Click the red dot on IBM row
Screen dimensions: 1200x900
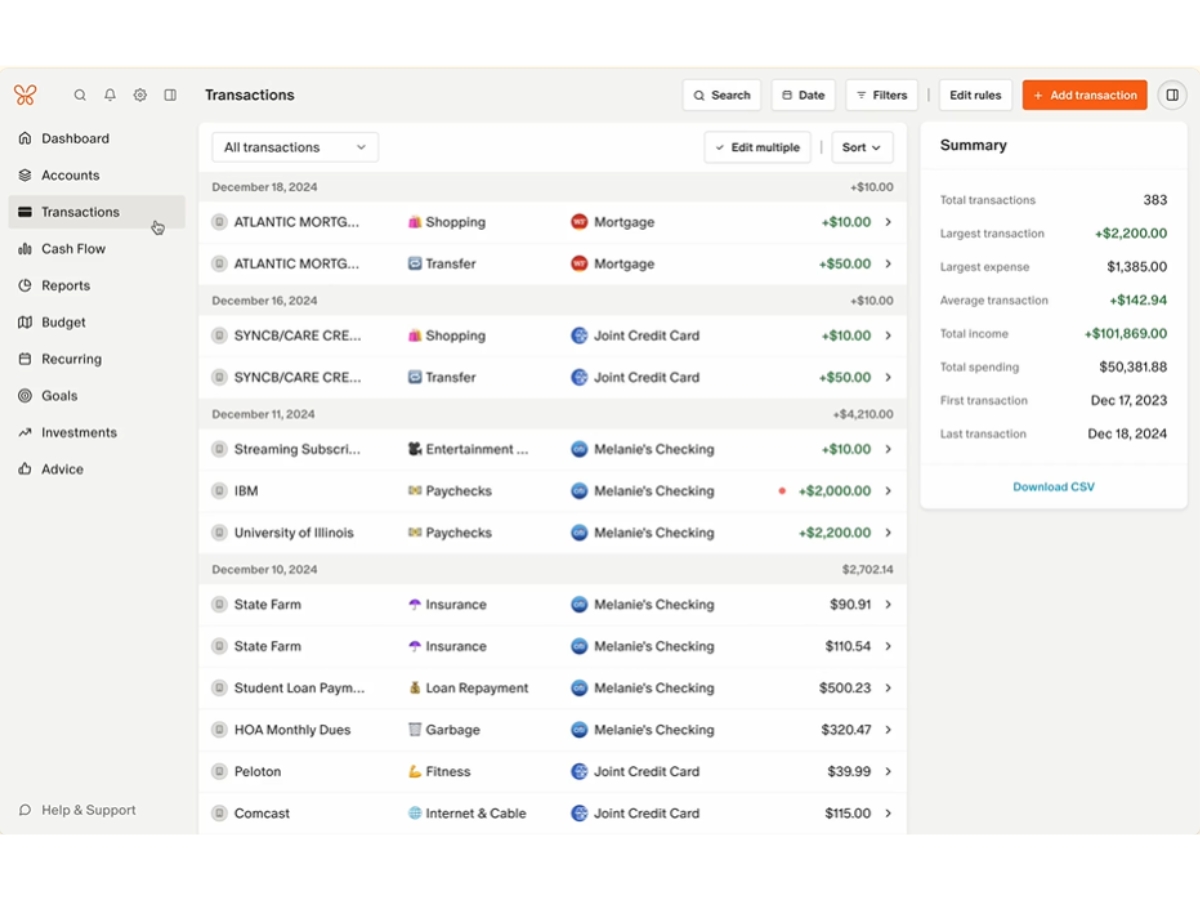(x=782, y=491)
